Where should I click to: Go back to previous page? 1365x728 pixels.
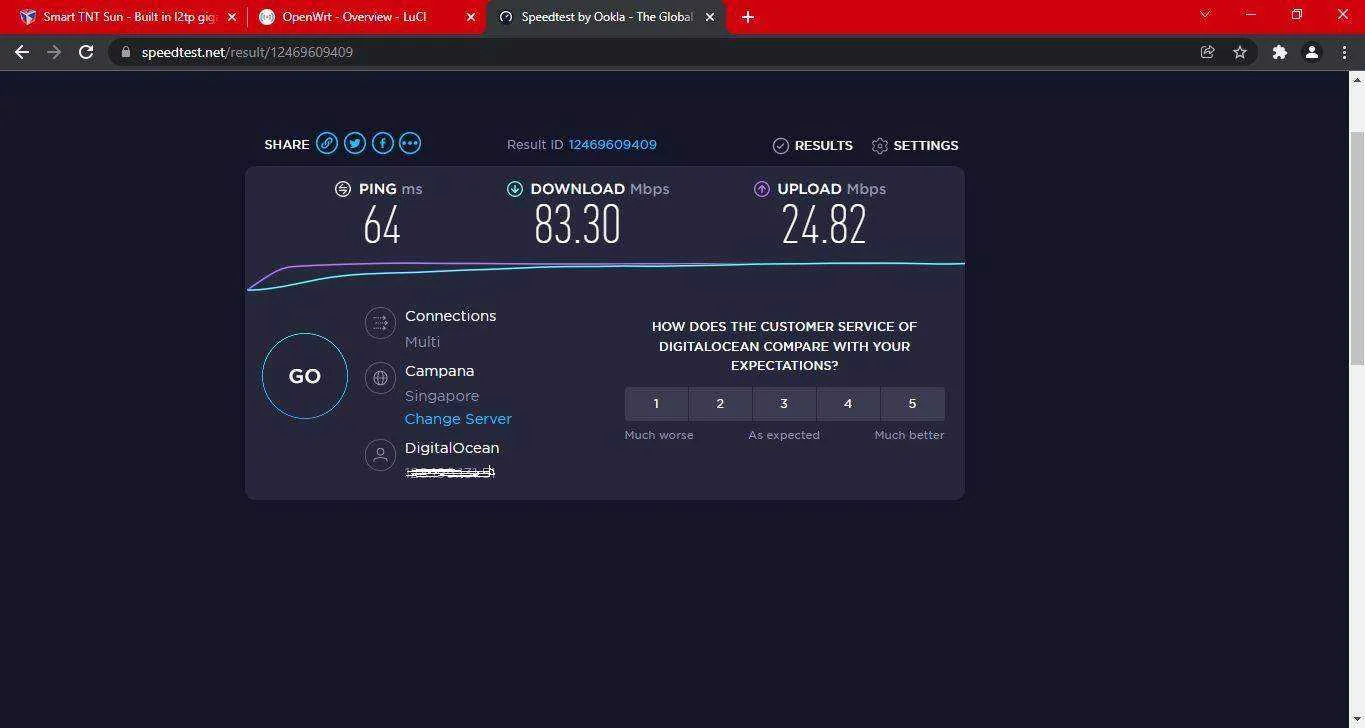pyautogui.click(x=22, y=52)
